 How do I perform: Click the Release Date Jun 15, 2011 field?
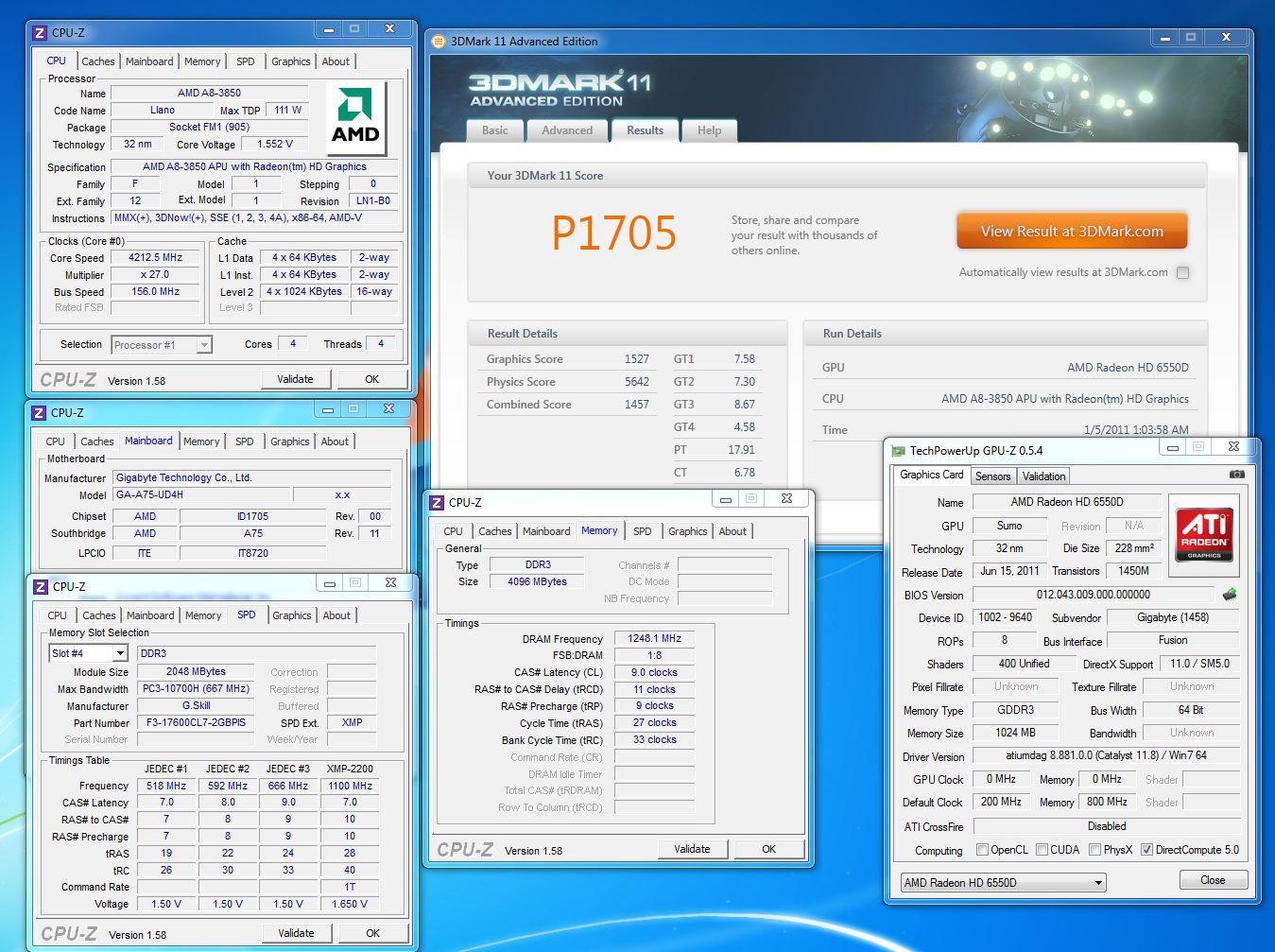click(1009, 571)
